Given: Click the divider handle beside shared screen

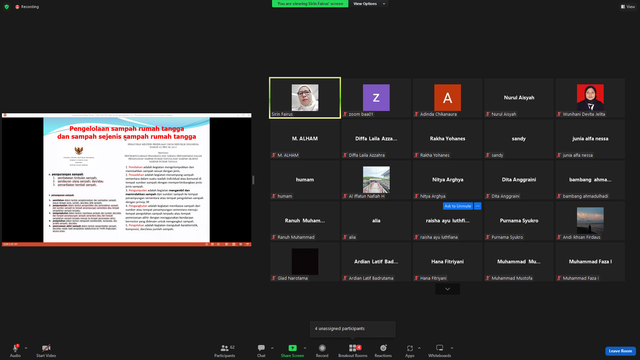Looking at the screenshot, I should click(253, 180).
